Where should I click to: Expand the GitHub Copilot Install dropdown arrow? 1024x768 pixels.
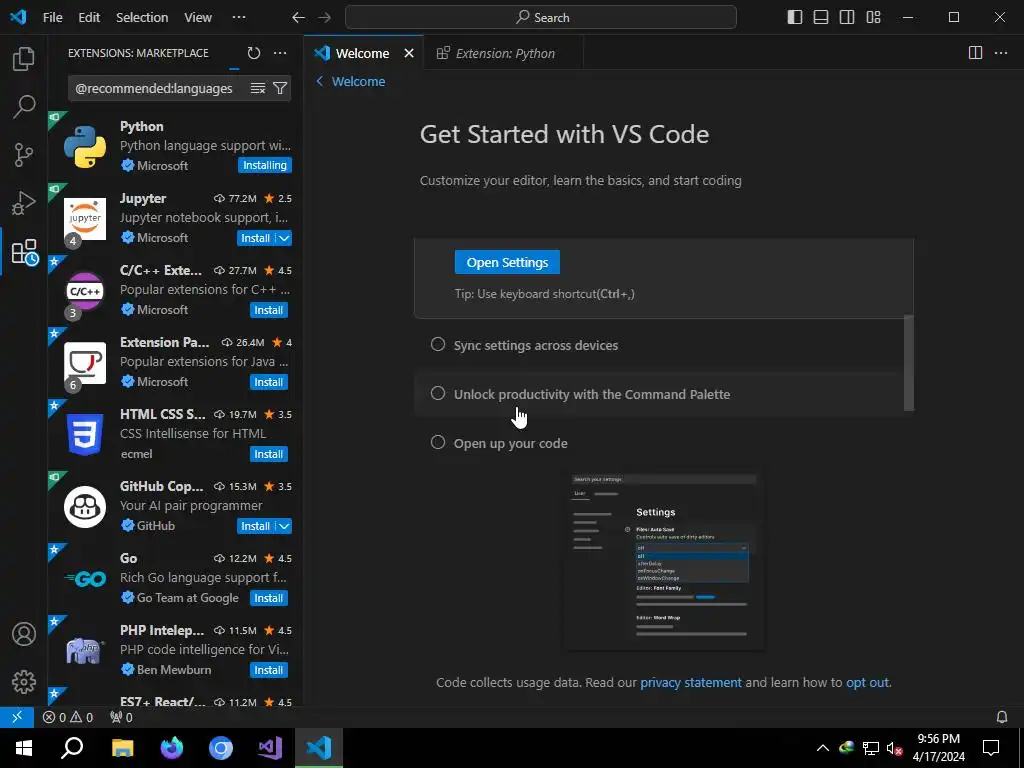[284, 526]
